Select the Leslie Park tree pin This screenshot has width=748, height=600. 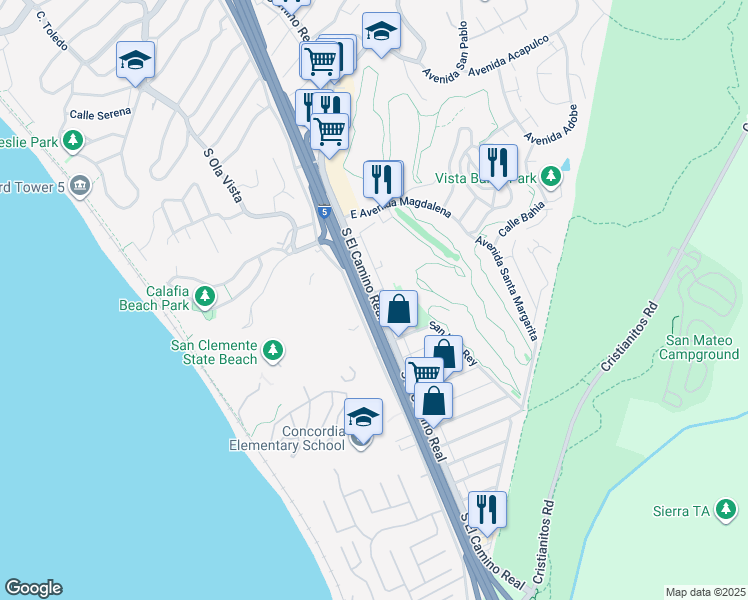pyautogui.click(x=73, y=141)
